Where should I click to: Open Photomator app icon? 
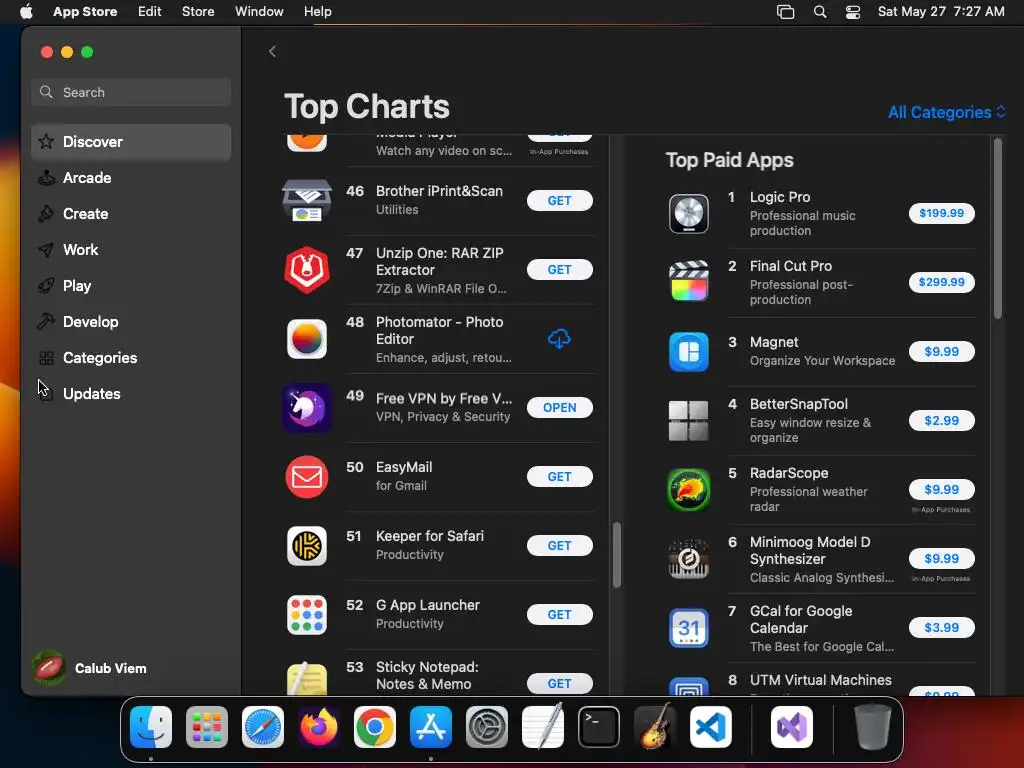tap(307, 339)
